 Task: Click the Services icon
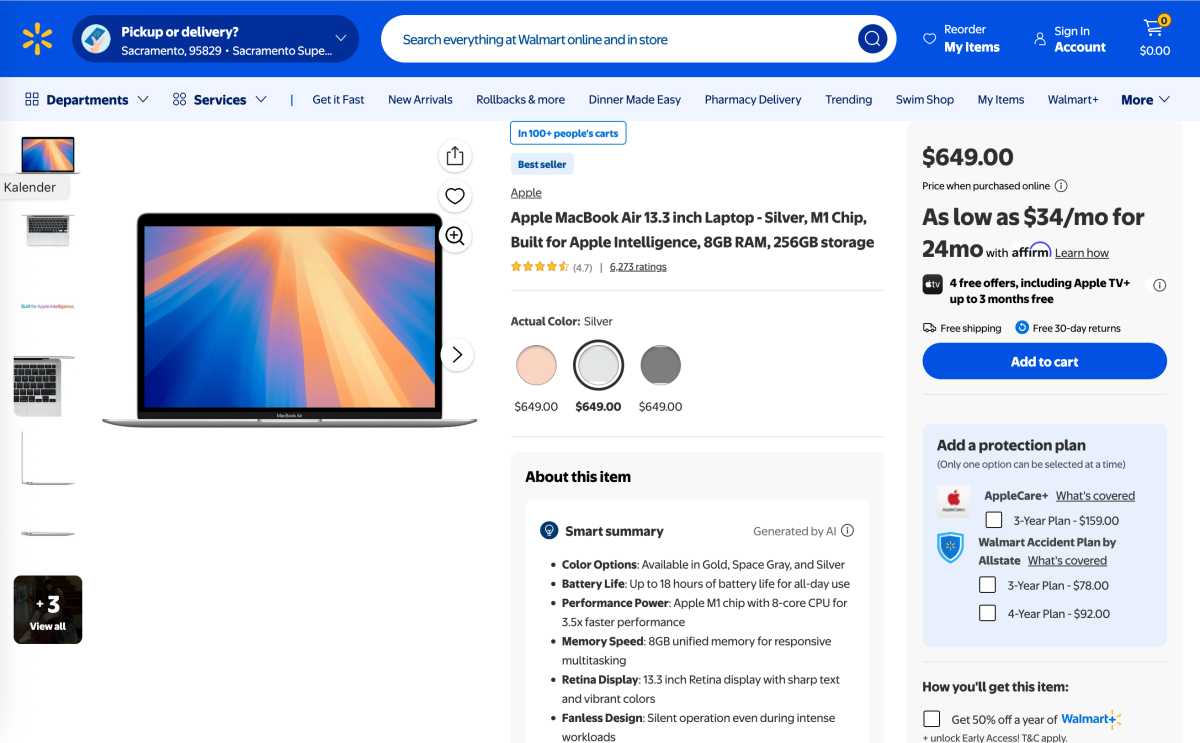click(x=179, y=99)
